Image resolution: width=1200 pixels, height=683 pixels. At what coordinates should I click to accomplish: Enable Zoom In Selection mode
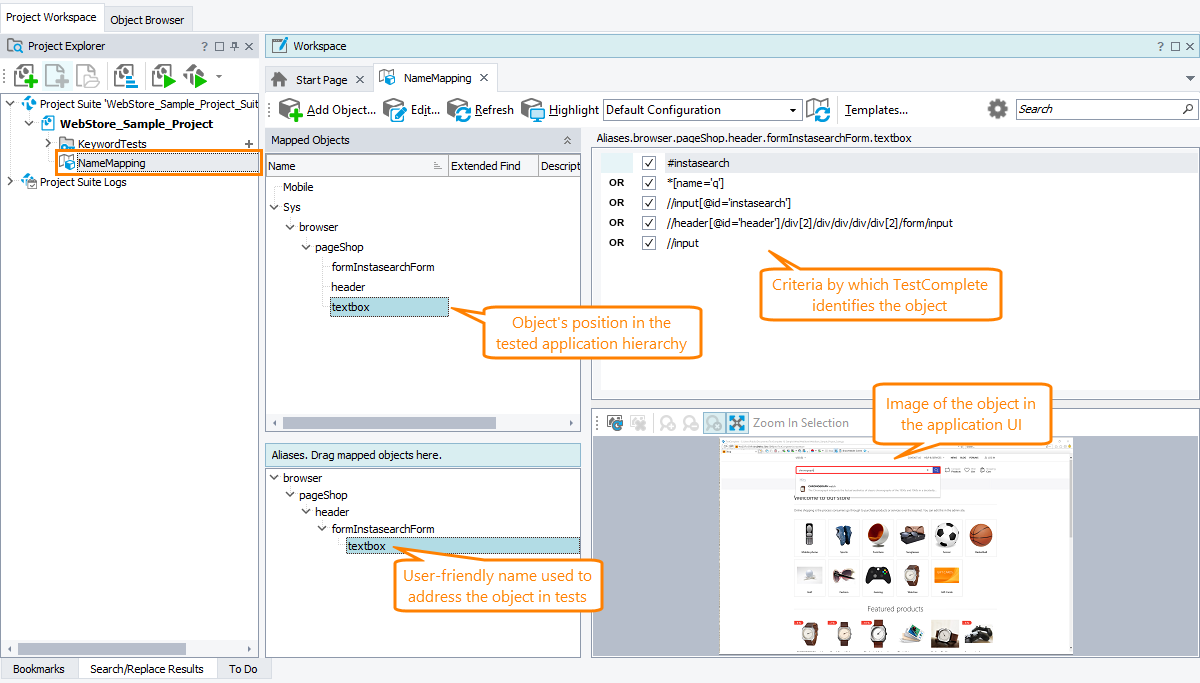tap(737, 422)
